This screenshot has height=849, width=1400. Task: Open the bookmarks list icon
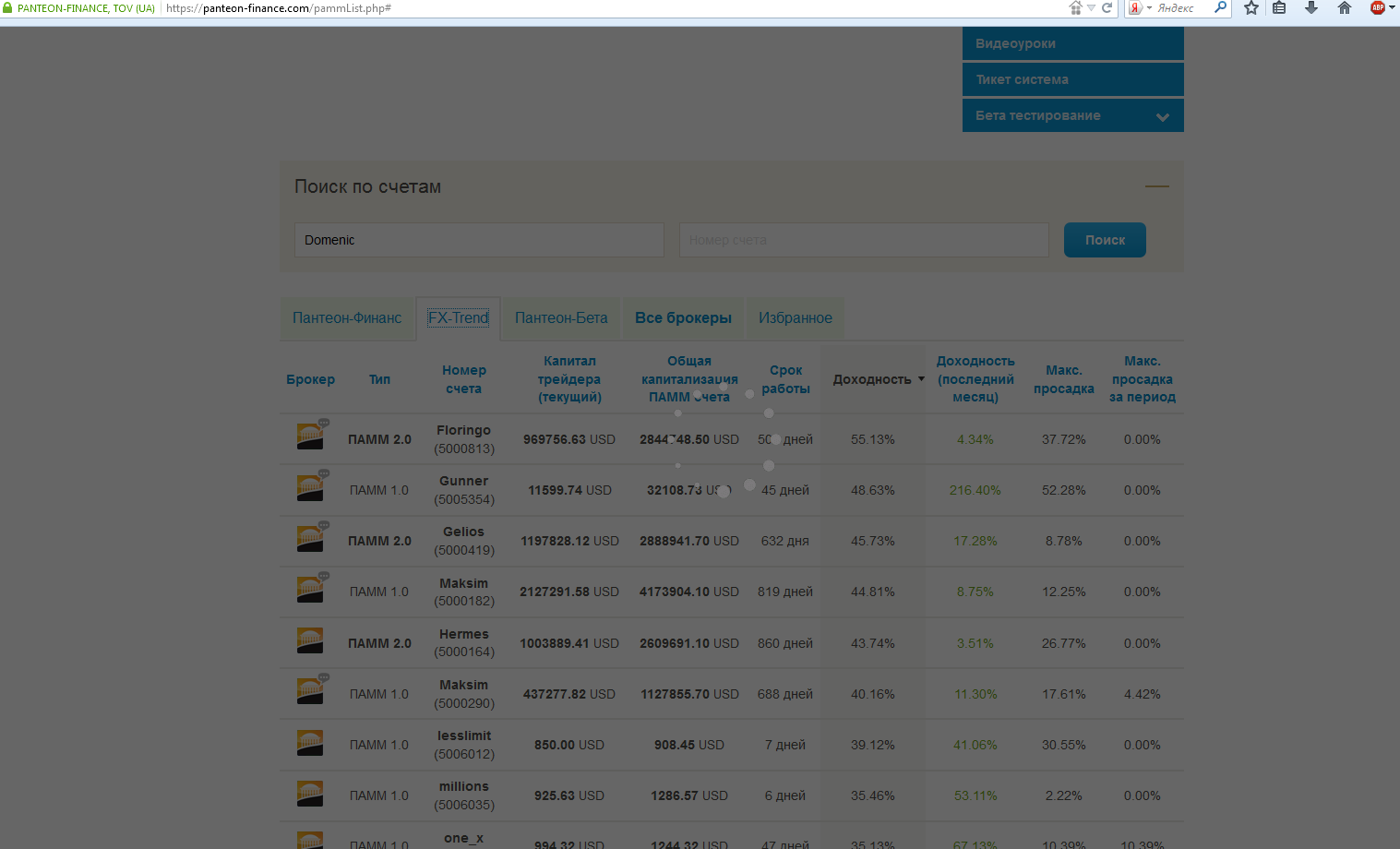pos(1279,8)
